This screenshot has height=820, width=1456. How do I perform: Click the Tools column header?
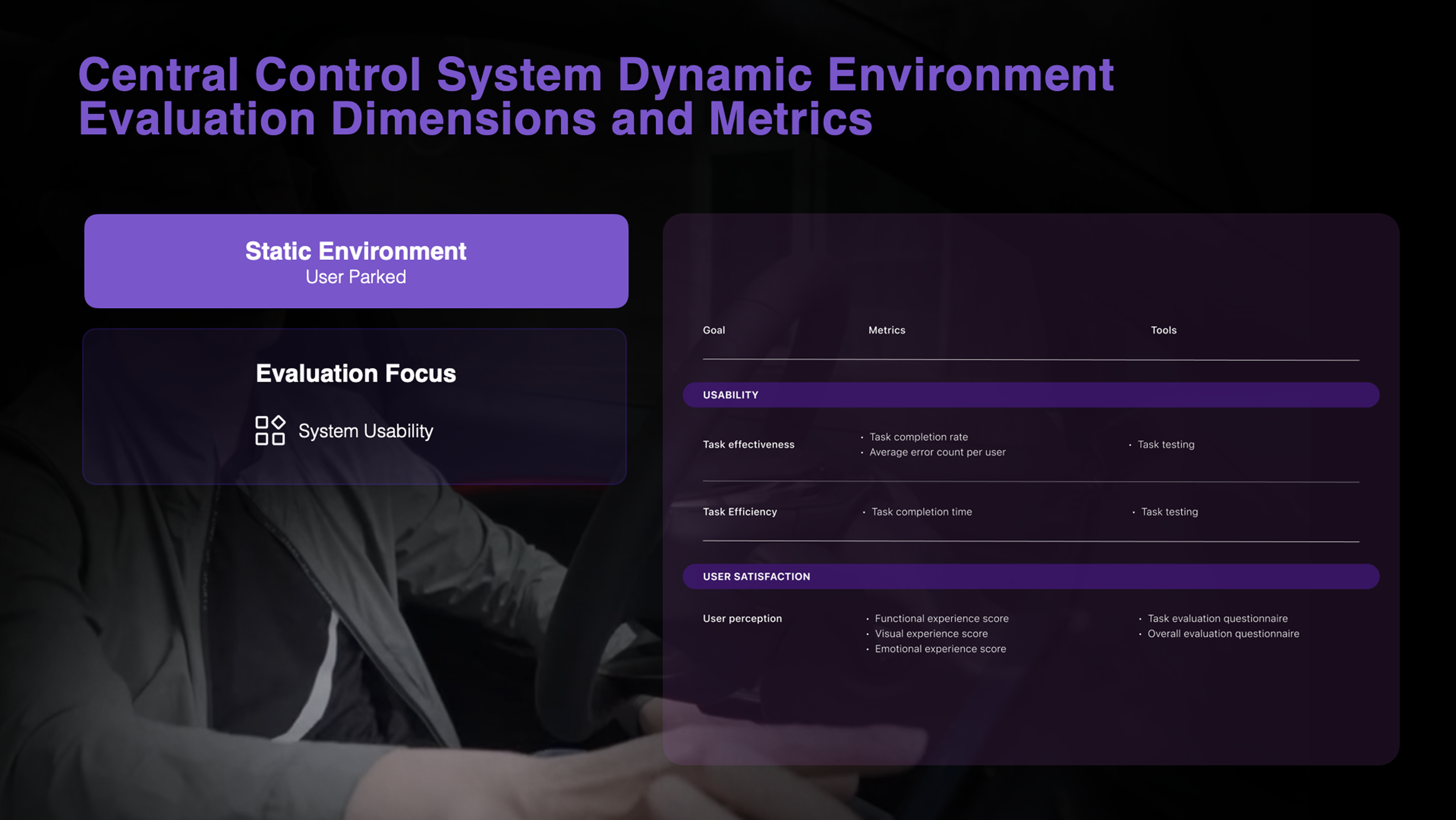coord(1163,330)
